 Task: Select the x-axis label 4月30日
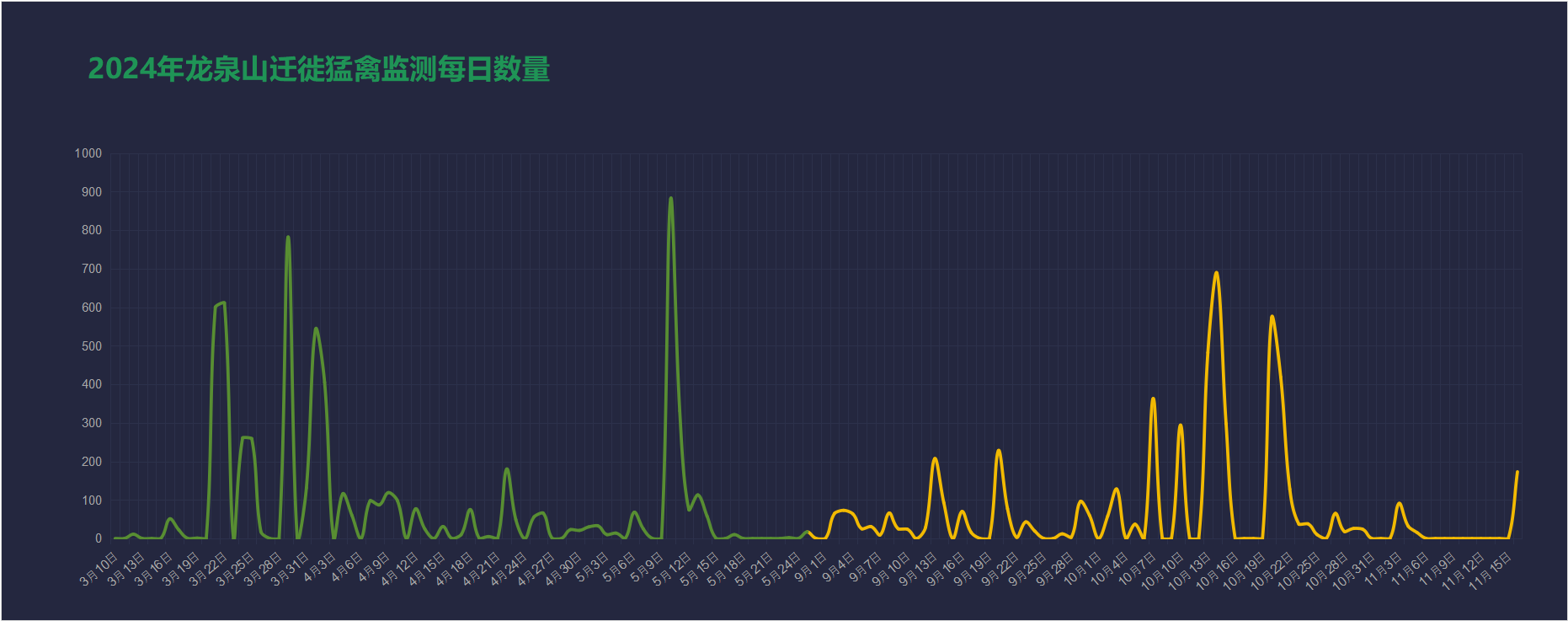pyautogui.click(x=563, y=569)
